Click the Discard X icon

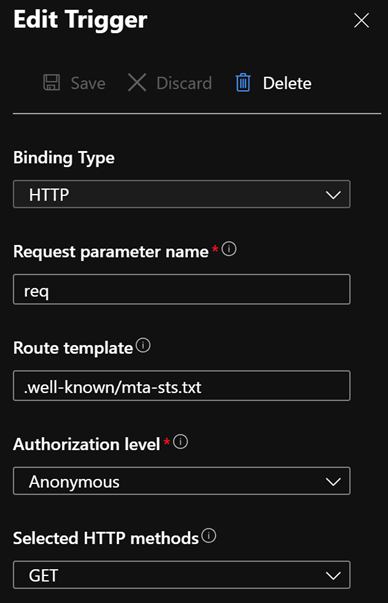click(x=137, y=83)
